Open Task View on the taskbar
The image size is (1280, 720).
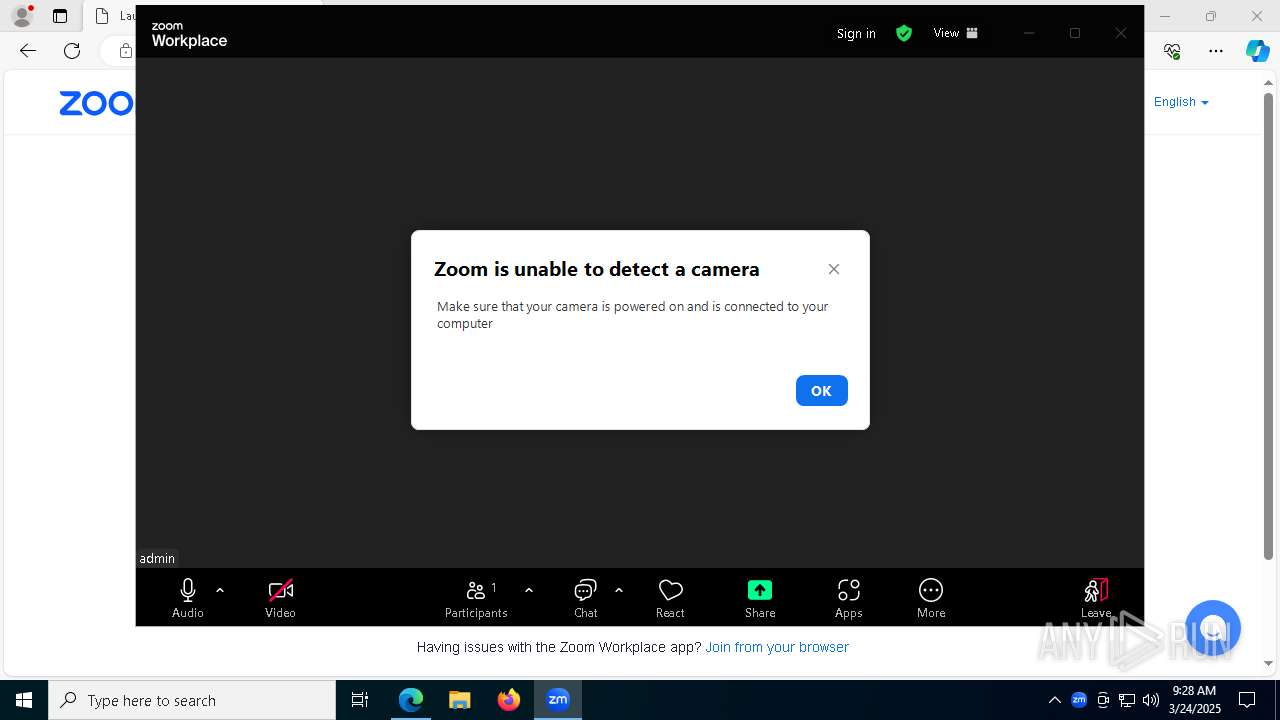360,700
